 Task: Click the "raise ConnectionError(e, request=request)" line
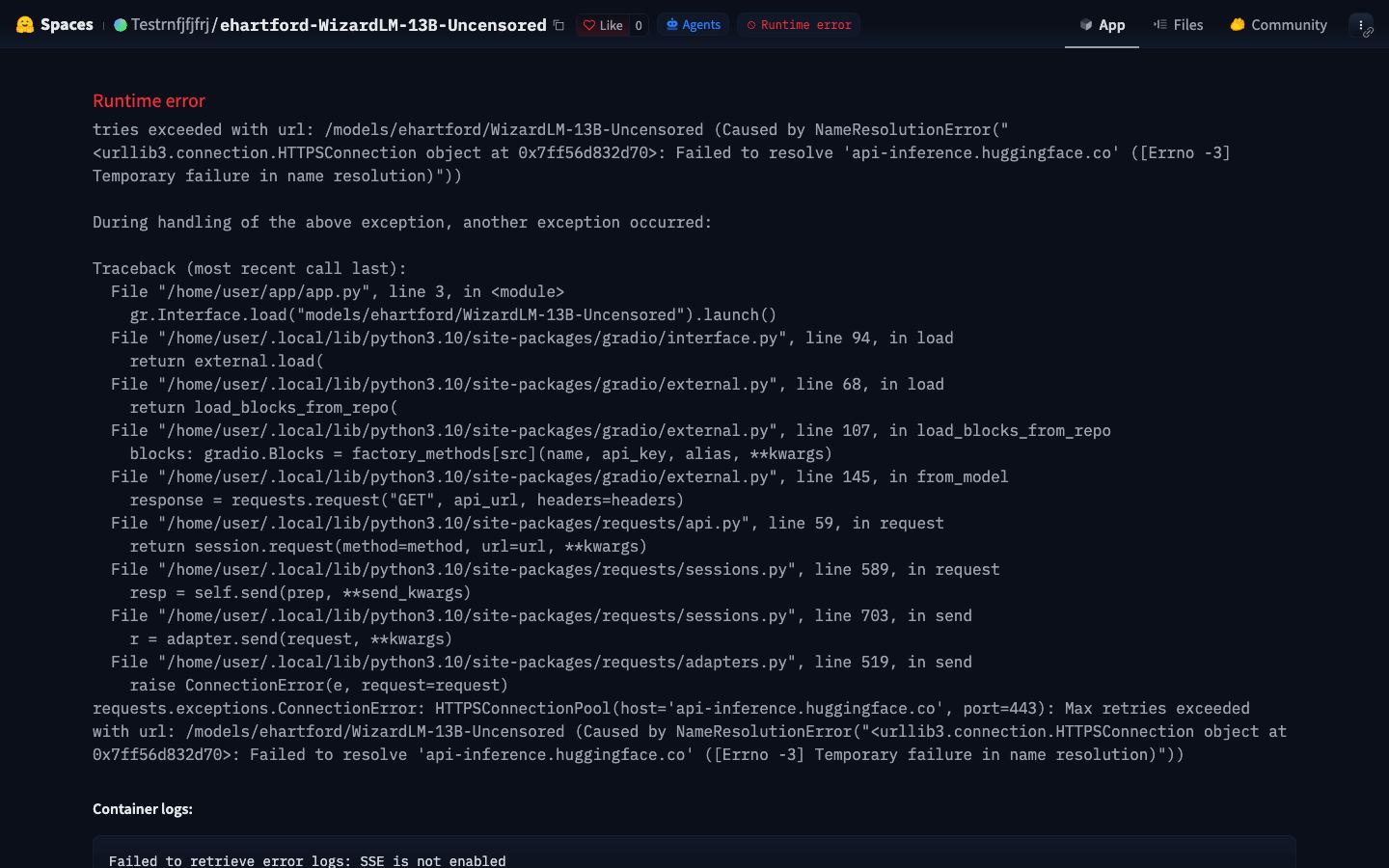pyautogui.click(x=319, y=685)
